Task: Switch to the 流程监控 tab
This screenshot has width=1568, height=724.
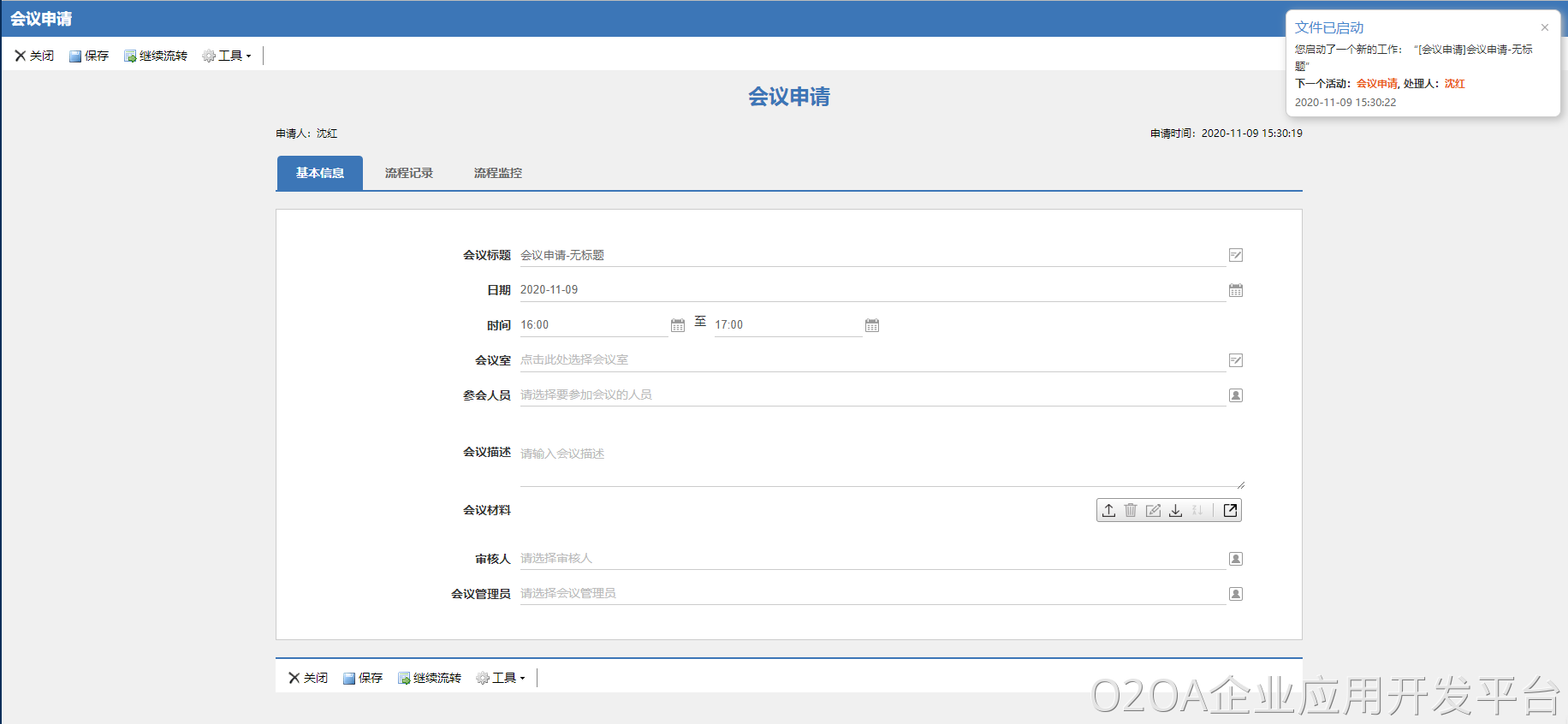Action: point(498,173)
